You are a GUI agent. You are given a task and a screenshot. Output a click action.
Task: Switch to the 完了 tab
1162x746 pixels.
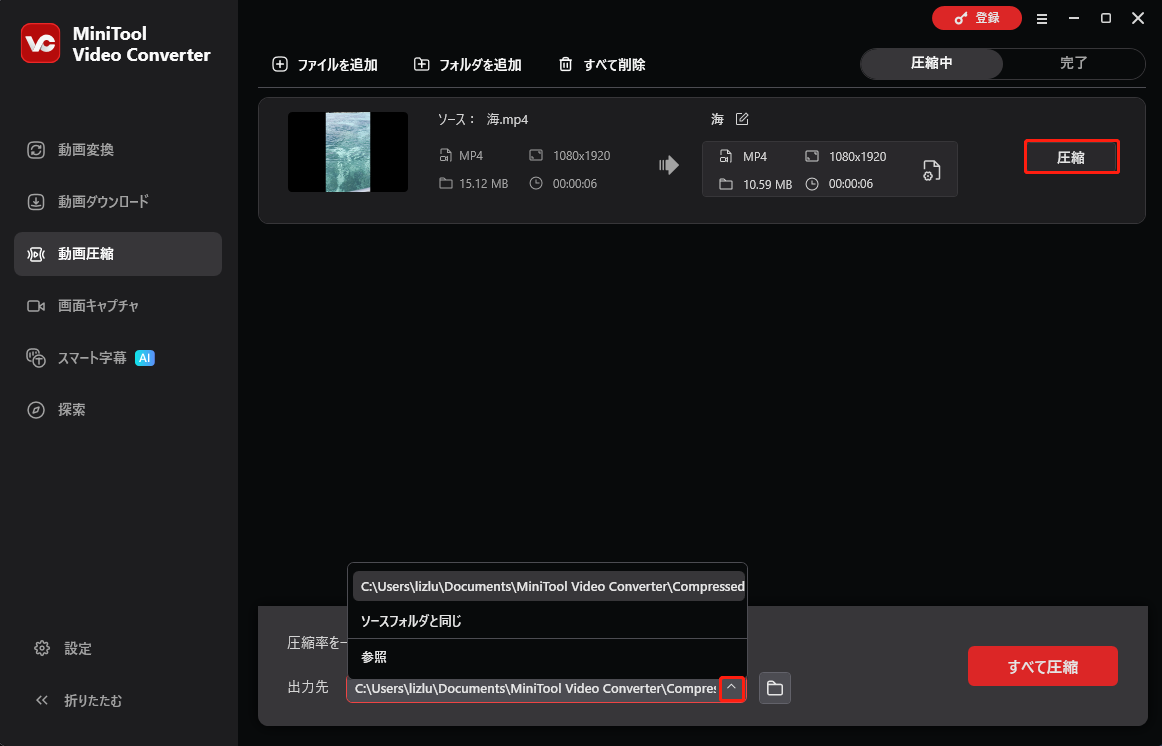click(x=1073, y=63)
